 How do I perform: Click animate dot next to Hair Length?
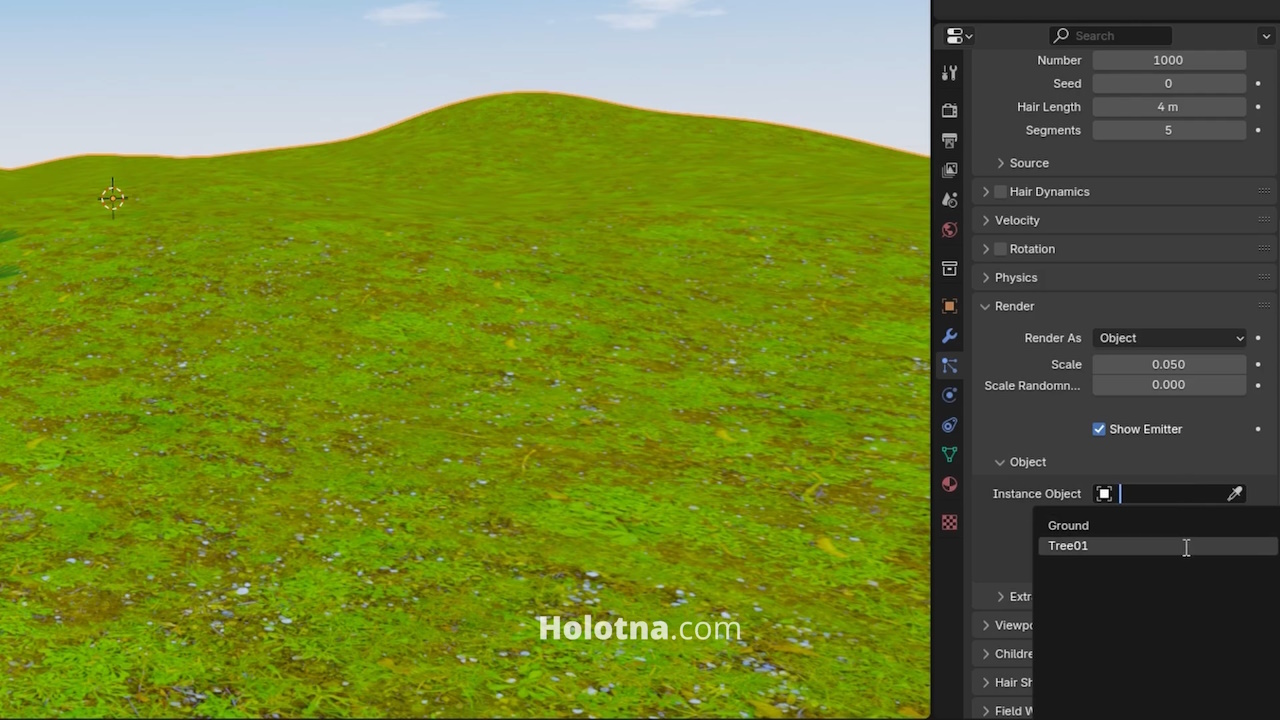point(1258,107)
